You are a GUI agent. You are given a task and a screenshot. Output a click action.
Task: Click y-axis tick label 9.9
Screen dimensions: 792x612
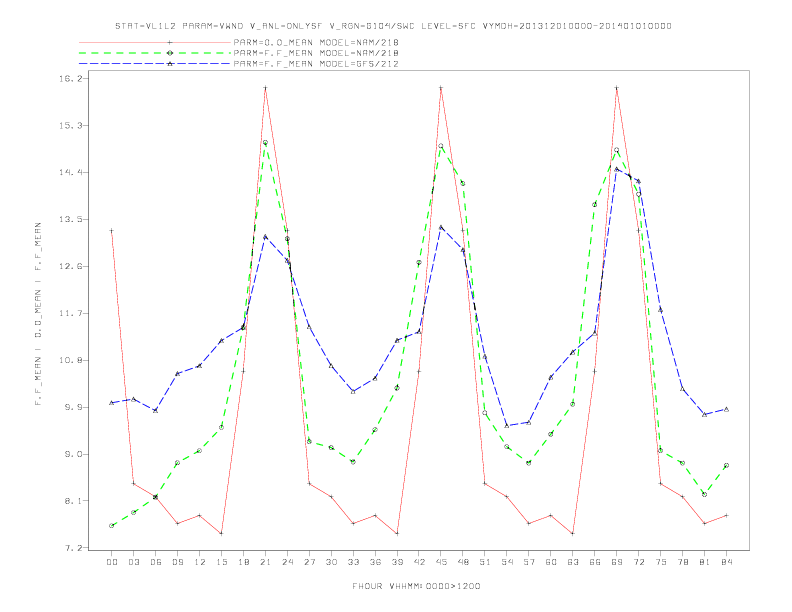click(73, 407)
